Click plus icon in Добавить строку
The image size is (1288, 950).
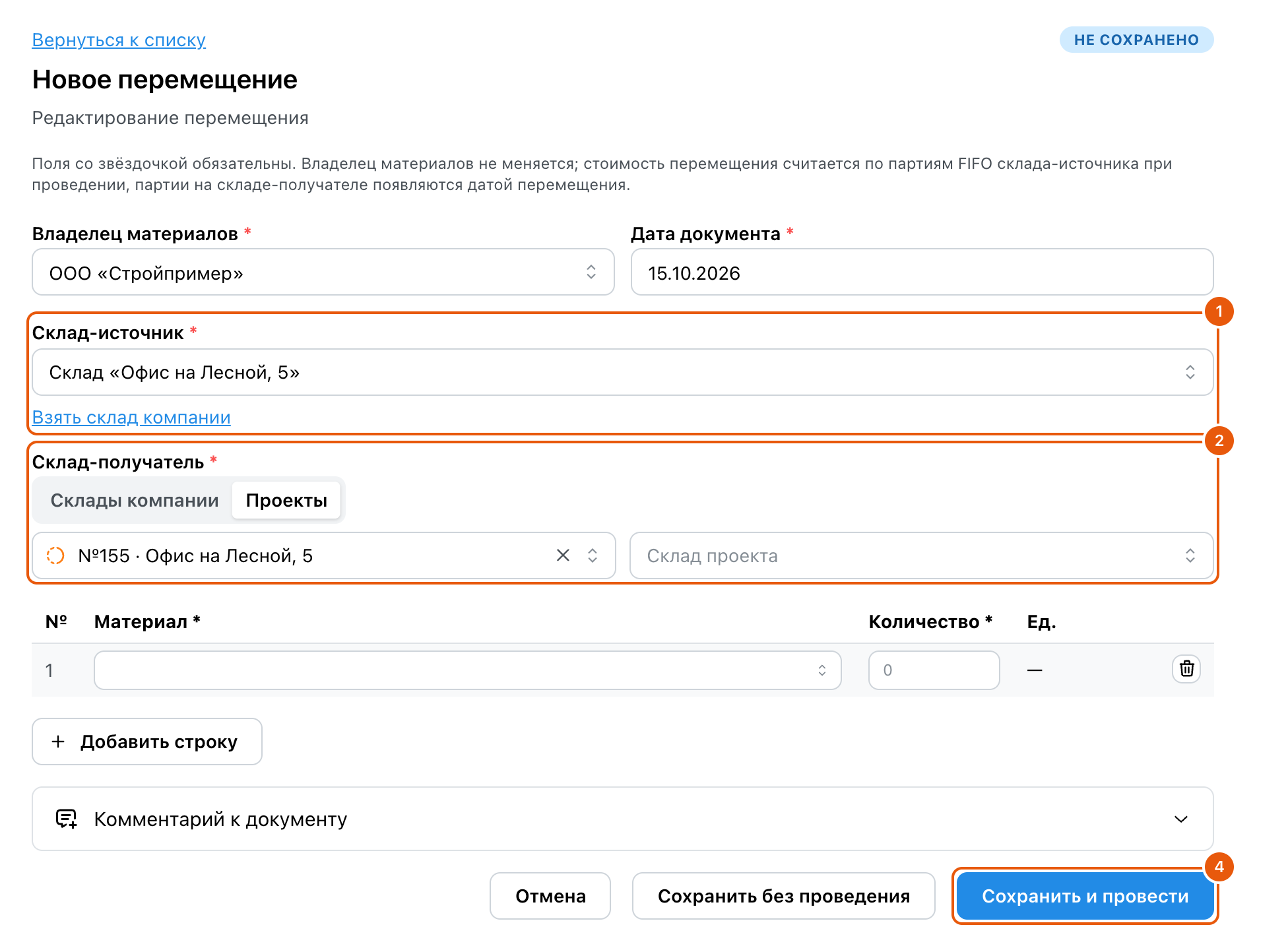[58, 742]
